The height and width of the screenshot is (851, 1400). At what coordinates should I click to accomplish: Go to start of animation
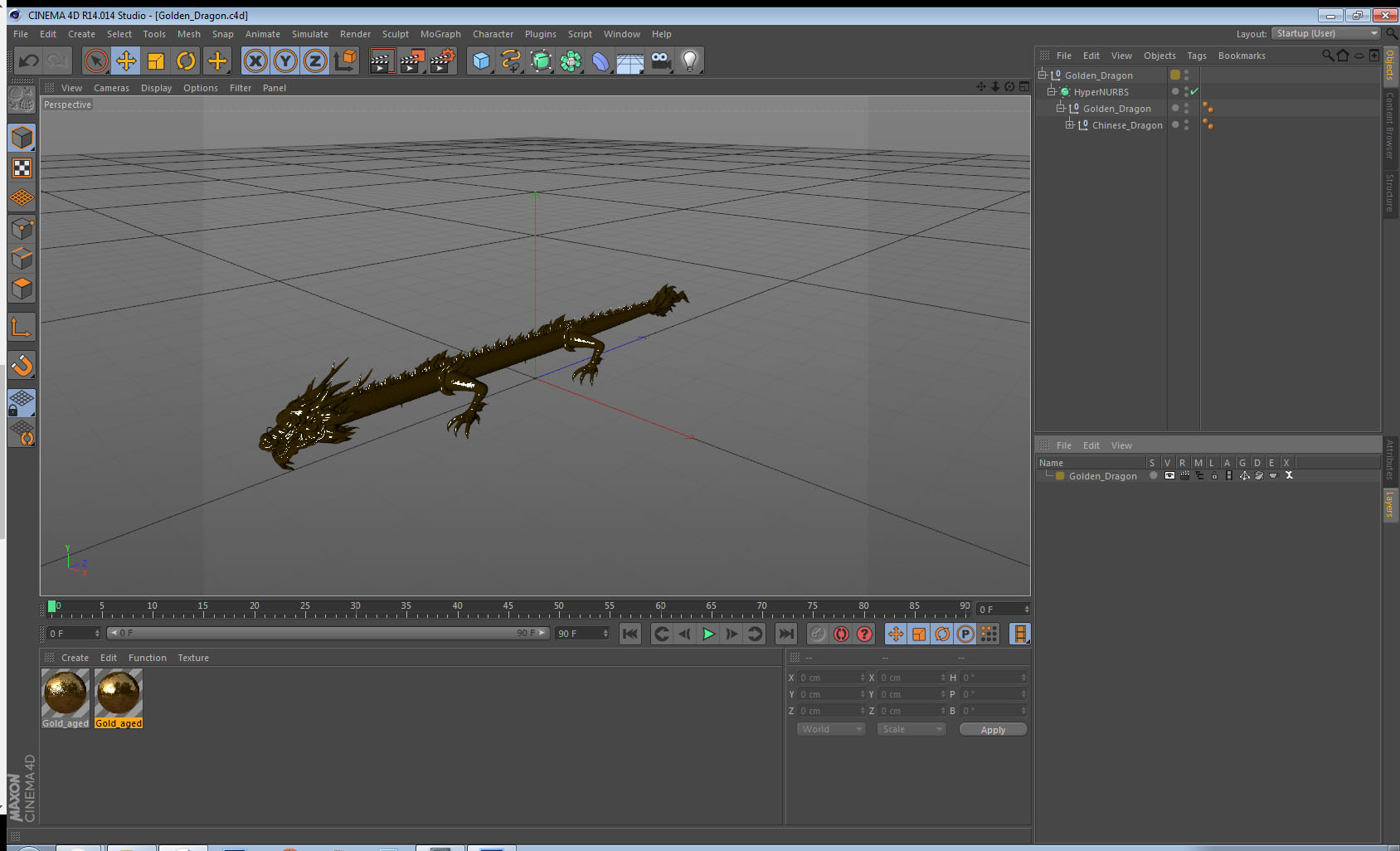tap(630, 634)
